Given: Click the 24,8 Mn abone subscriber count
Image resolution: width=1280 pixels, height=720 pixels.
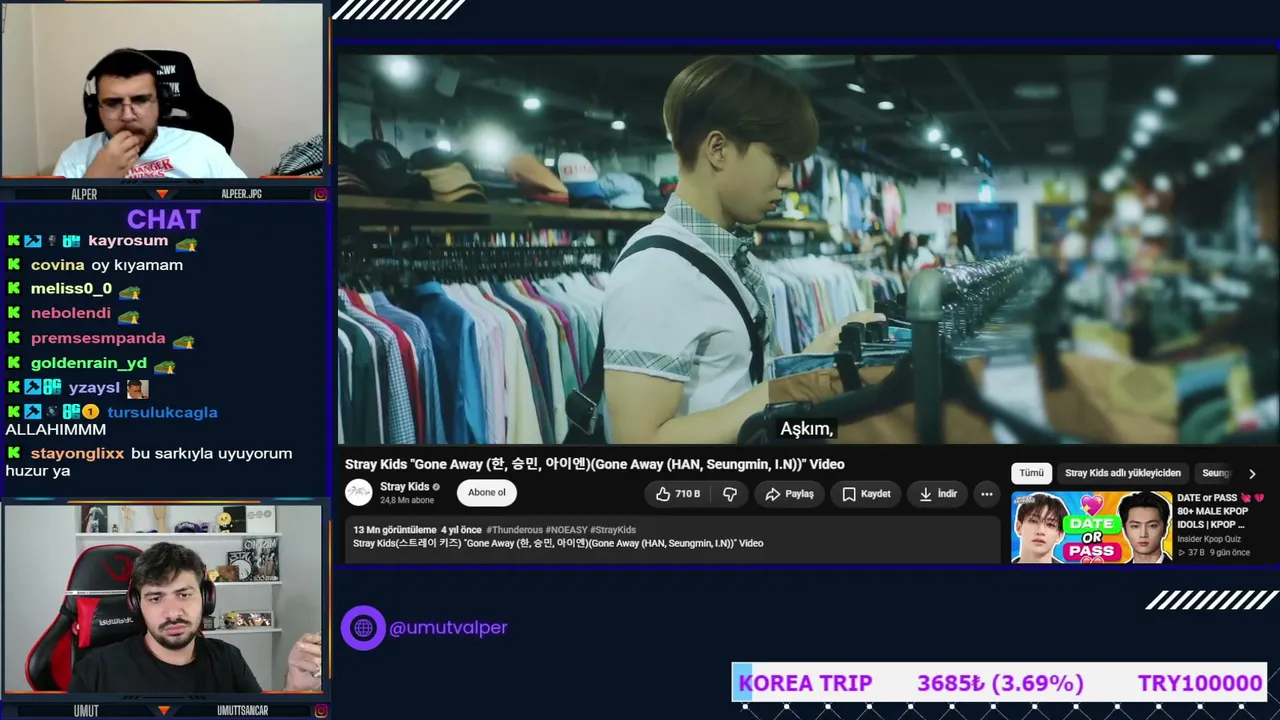Looking at the screenshot, I should point(407,501).
